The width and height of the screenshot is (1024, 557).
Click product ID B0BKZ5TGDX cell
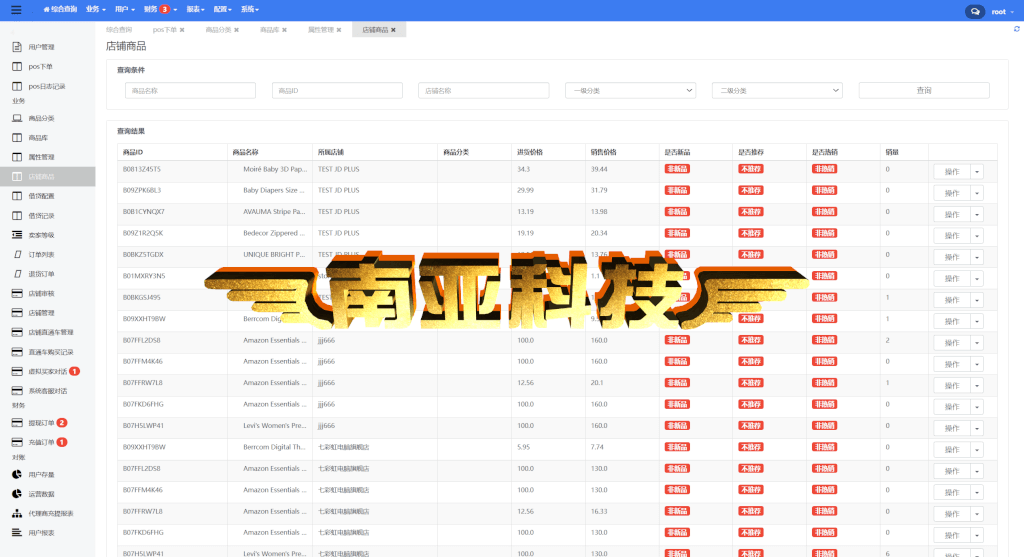pos(143,255)
